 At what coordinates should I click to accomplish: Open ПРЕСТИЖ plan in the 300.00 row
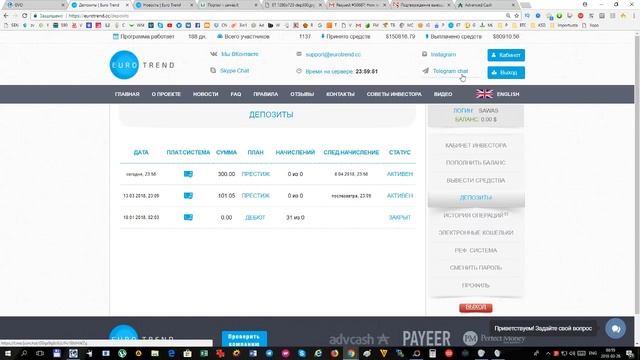click(x=256, y=174)
